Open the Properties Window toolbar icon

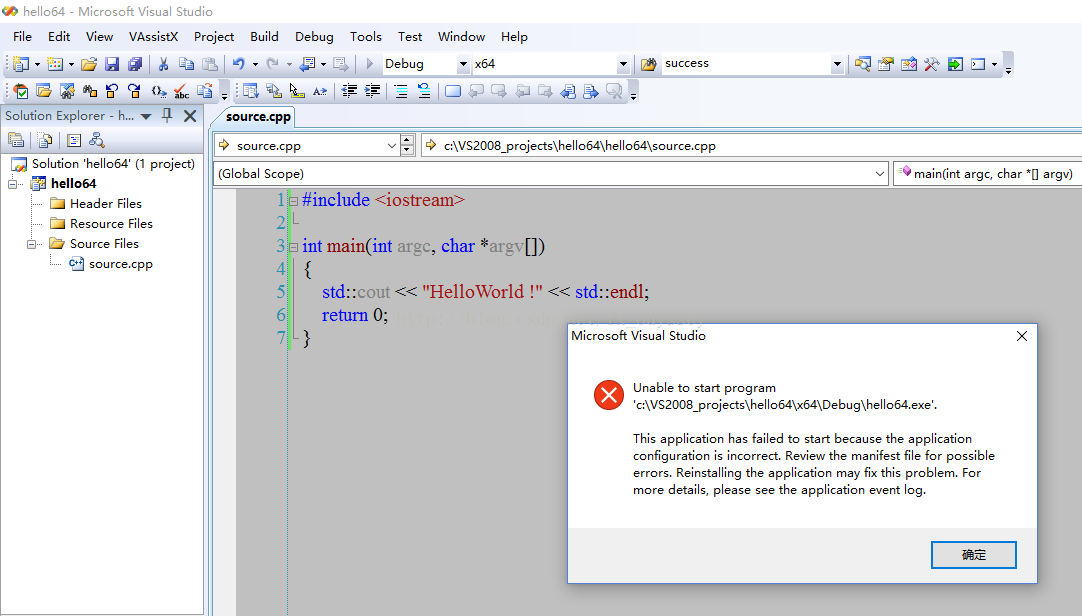(x=885, y=64)
